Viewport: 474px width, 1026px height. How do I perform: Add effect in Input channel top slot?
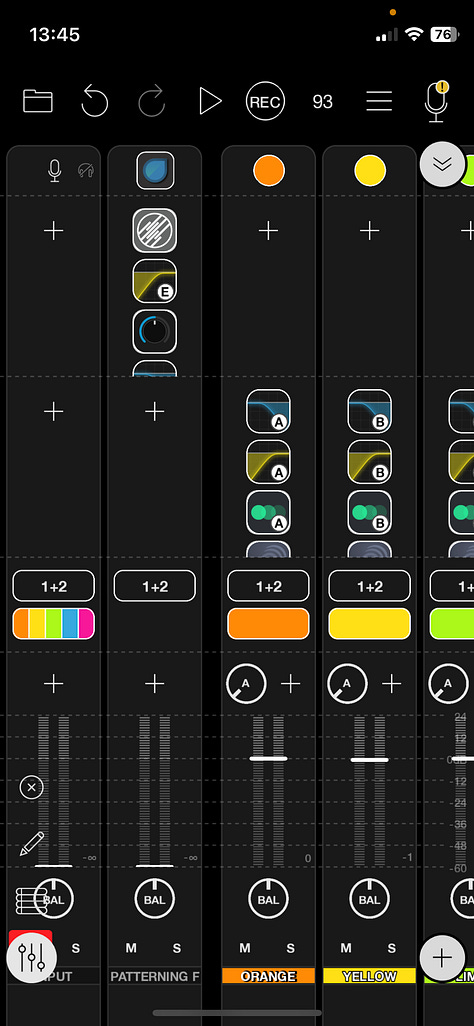[54, 230]
